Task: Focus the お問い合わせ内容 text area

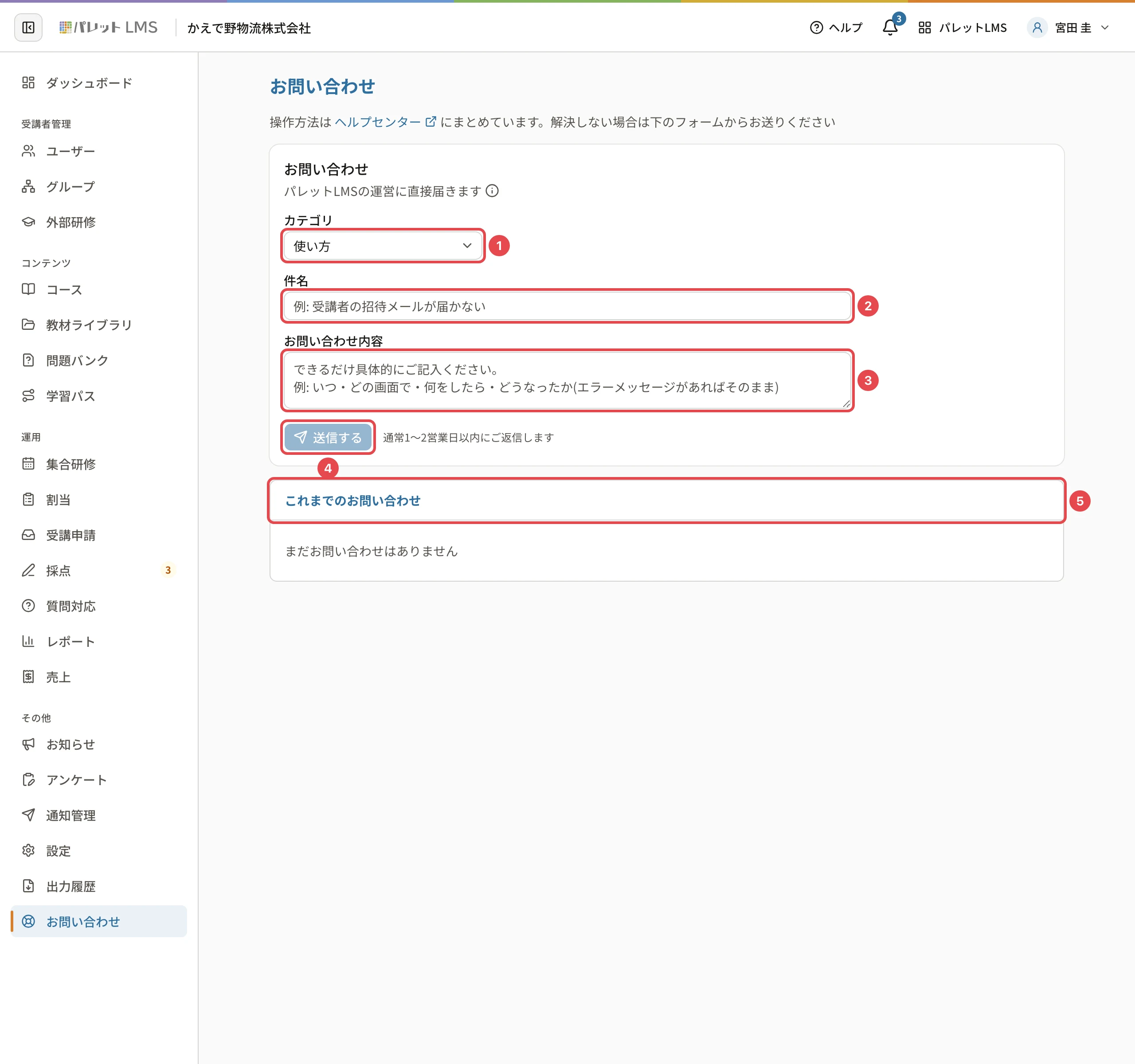Action: pyautogui.click(x=567, y=380)
